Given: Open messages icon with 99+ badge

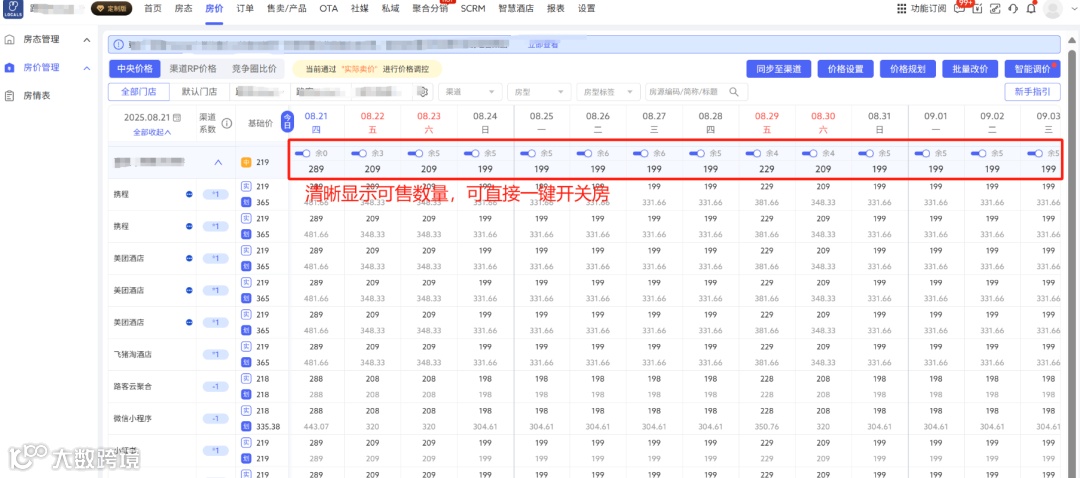Looking at the screenshot, I should tap(959, 8).
